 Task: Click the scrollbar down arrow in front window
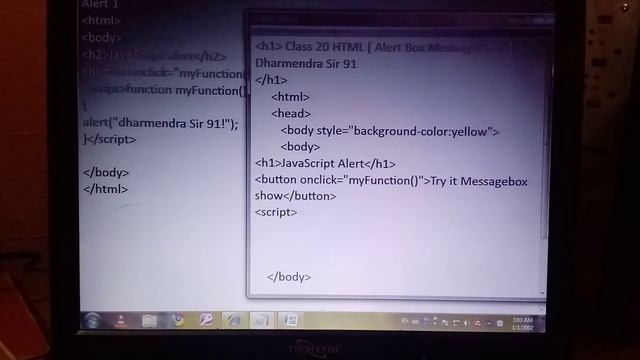pyautogui.click(x=542, y=293)
